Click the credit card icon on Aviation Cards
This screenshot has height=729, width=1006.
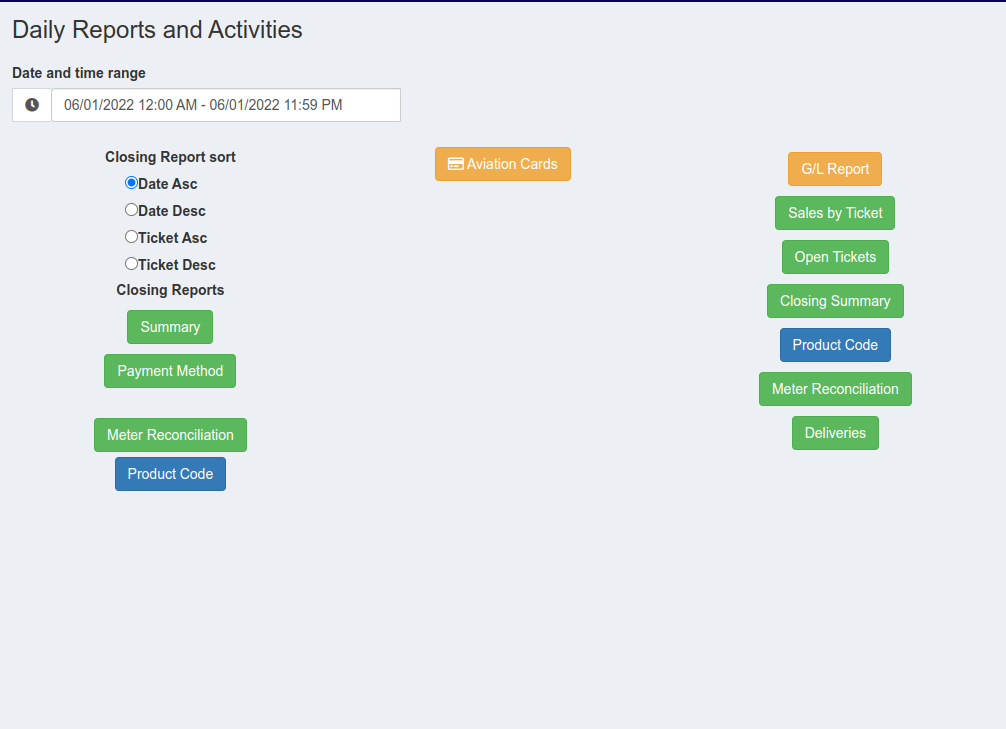[x=455, y=164]
